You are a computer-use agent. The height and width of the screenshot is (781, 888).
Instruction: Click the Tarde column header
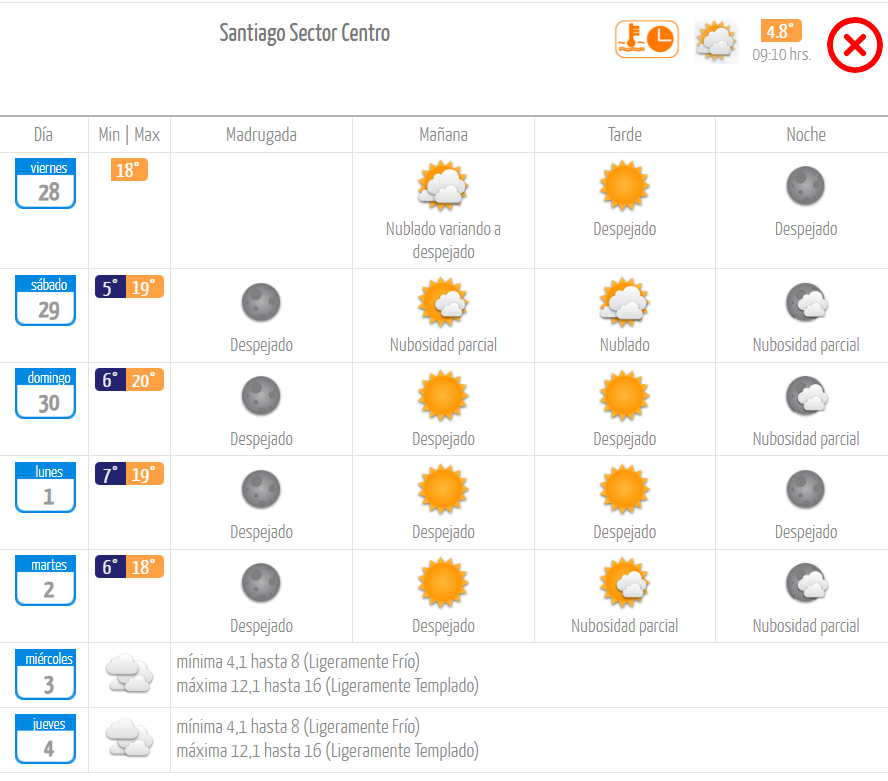coord(625,135)
